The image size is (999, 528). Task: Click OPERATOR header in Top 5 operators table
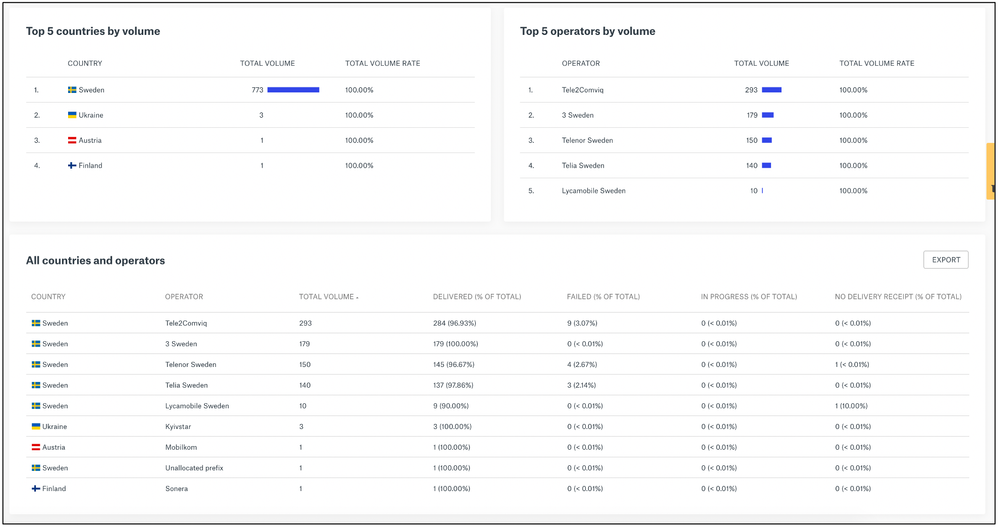580,64
